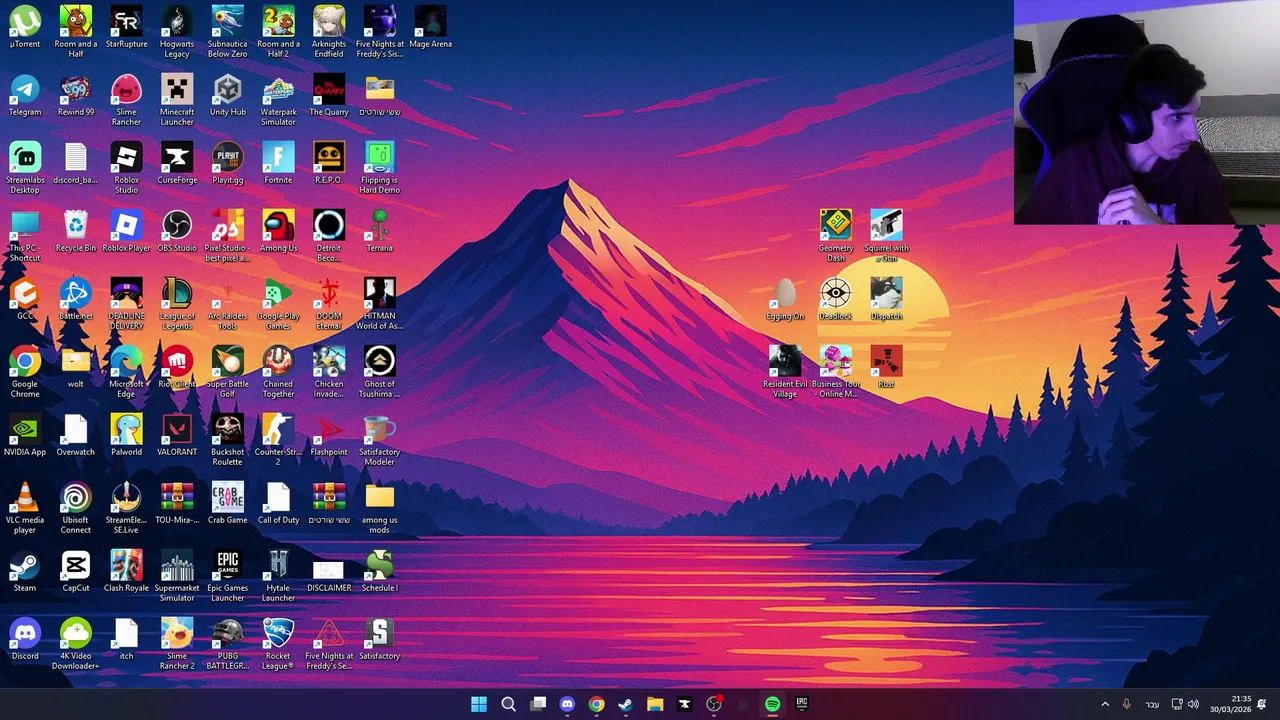This screenshot has width=1280, height=720.
Task: Open the Counter-Strike 2 shortcut
Action: pyautogui.click(x=278, y=440)
